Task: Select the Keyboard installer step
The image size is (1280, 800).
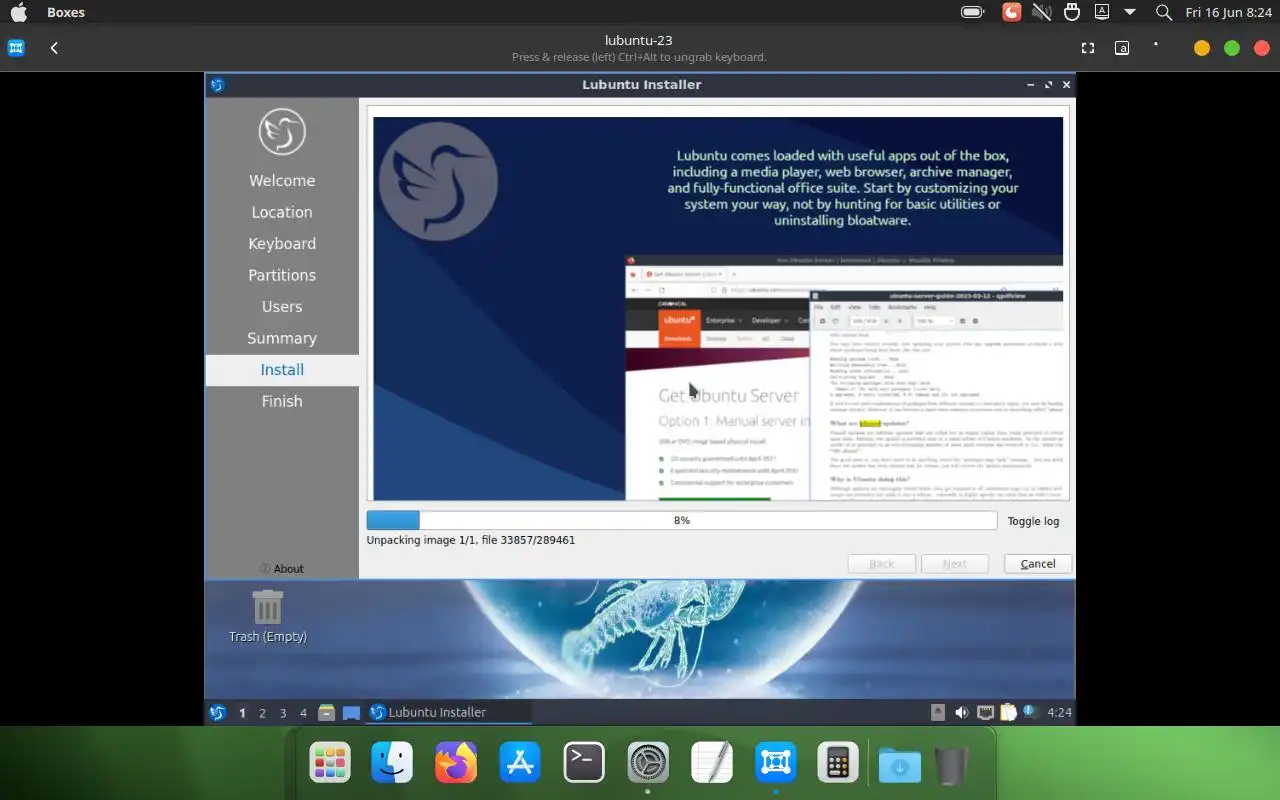Action: 282,244
